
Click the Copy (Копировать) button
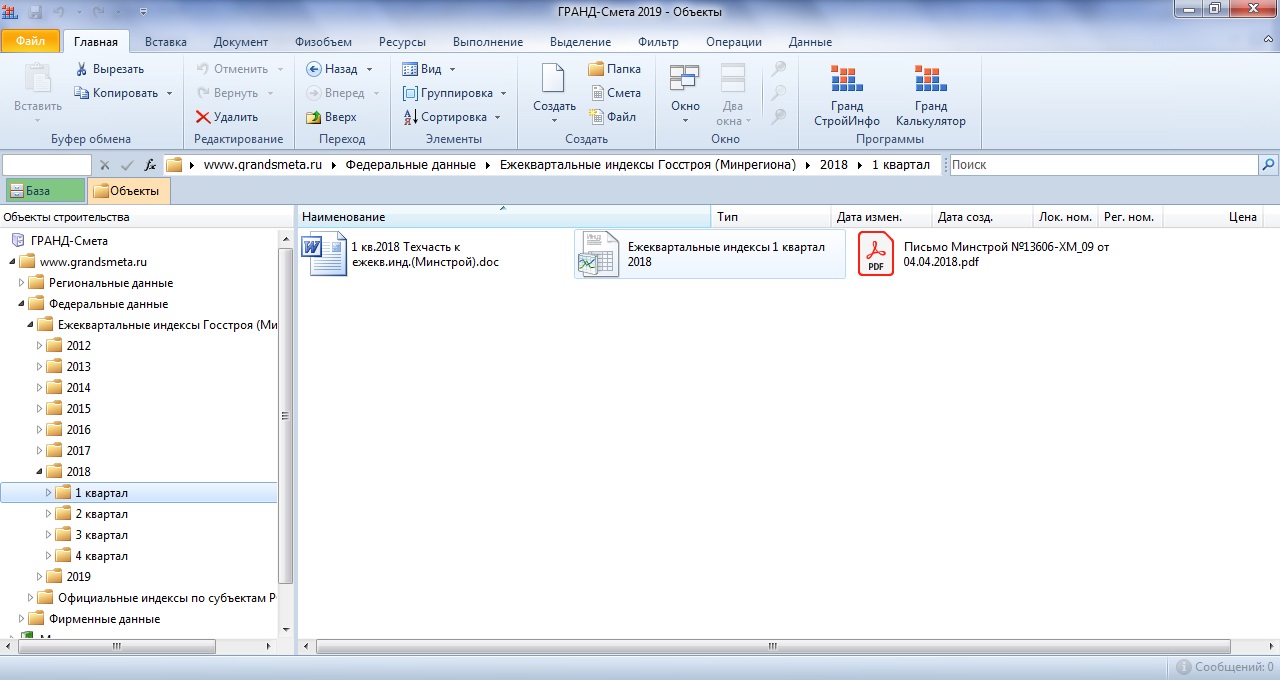[116, 93]
